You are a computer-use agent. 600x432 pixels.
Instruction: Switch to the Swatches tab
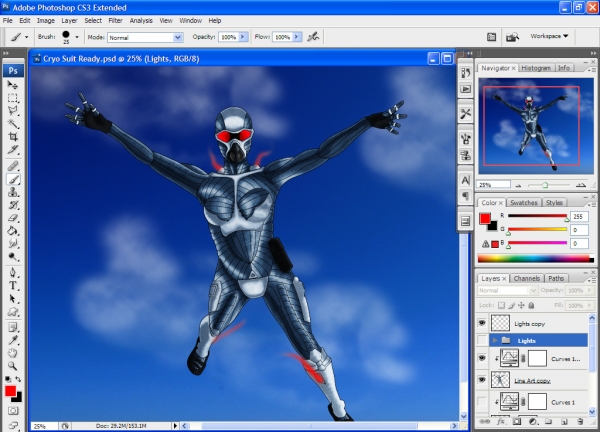[x=523, y=202]
